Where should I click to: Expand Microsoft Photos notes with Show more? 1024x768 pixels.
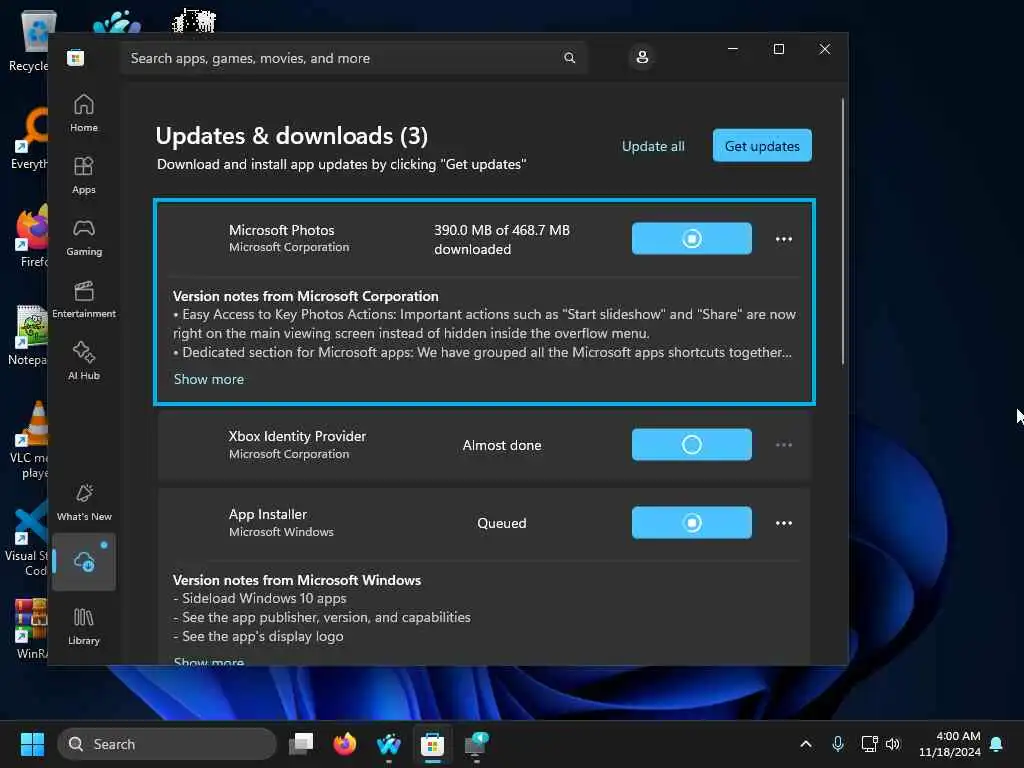(208, 379)
